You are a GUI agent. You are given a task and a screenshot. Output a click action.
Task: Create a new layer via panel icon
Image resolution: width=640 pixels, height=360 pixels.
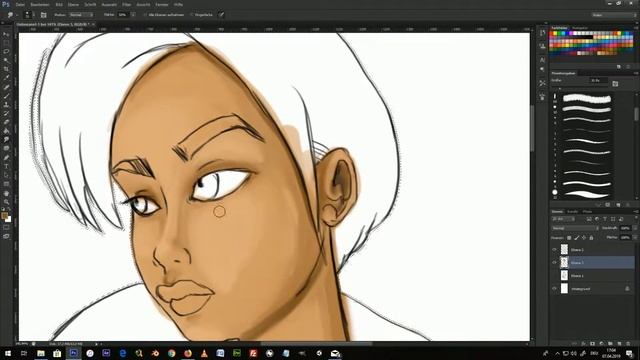point(619,344)
